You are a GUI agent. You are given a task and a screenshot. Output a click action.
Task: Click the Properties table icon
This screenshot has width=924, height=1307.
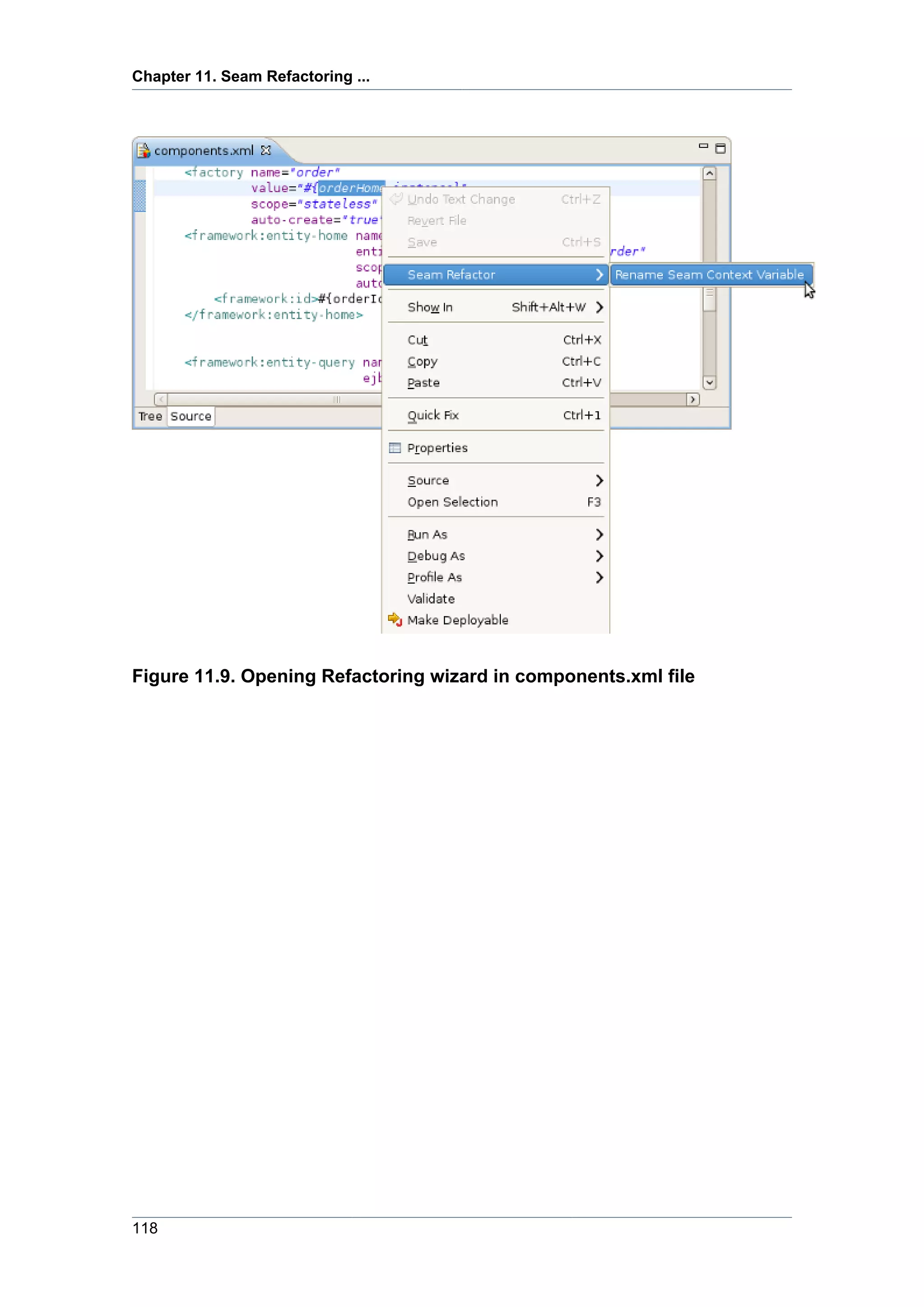click(x=395, y=448)
